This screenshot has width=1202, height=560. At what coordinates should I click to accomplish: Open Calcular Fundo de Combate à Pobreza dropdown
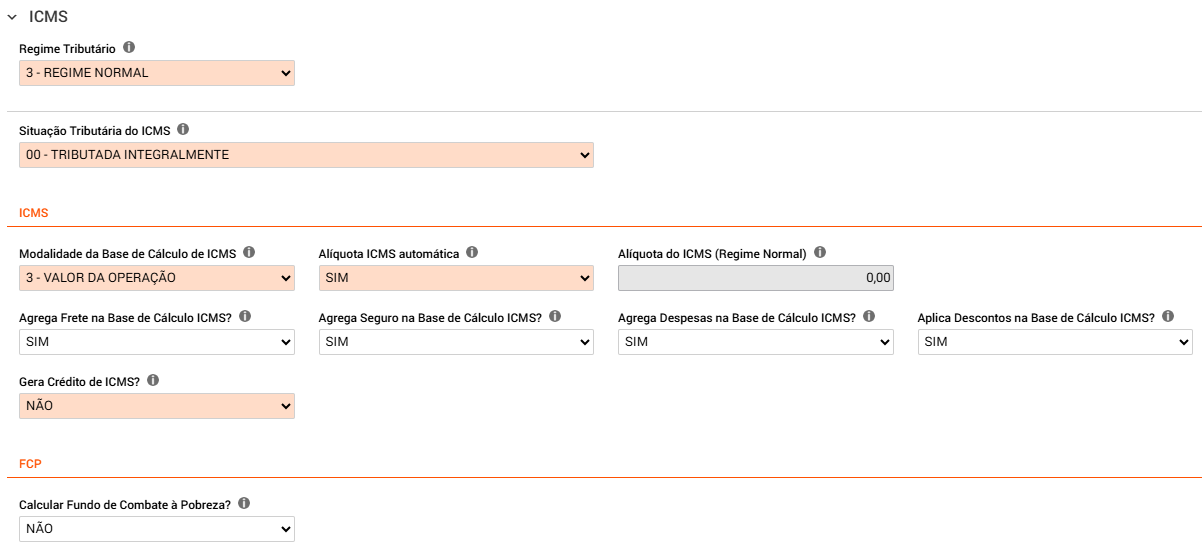point(157,529)
